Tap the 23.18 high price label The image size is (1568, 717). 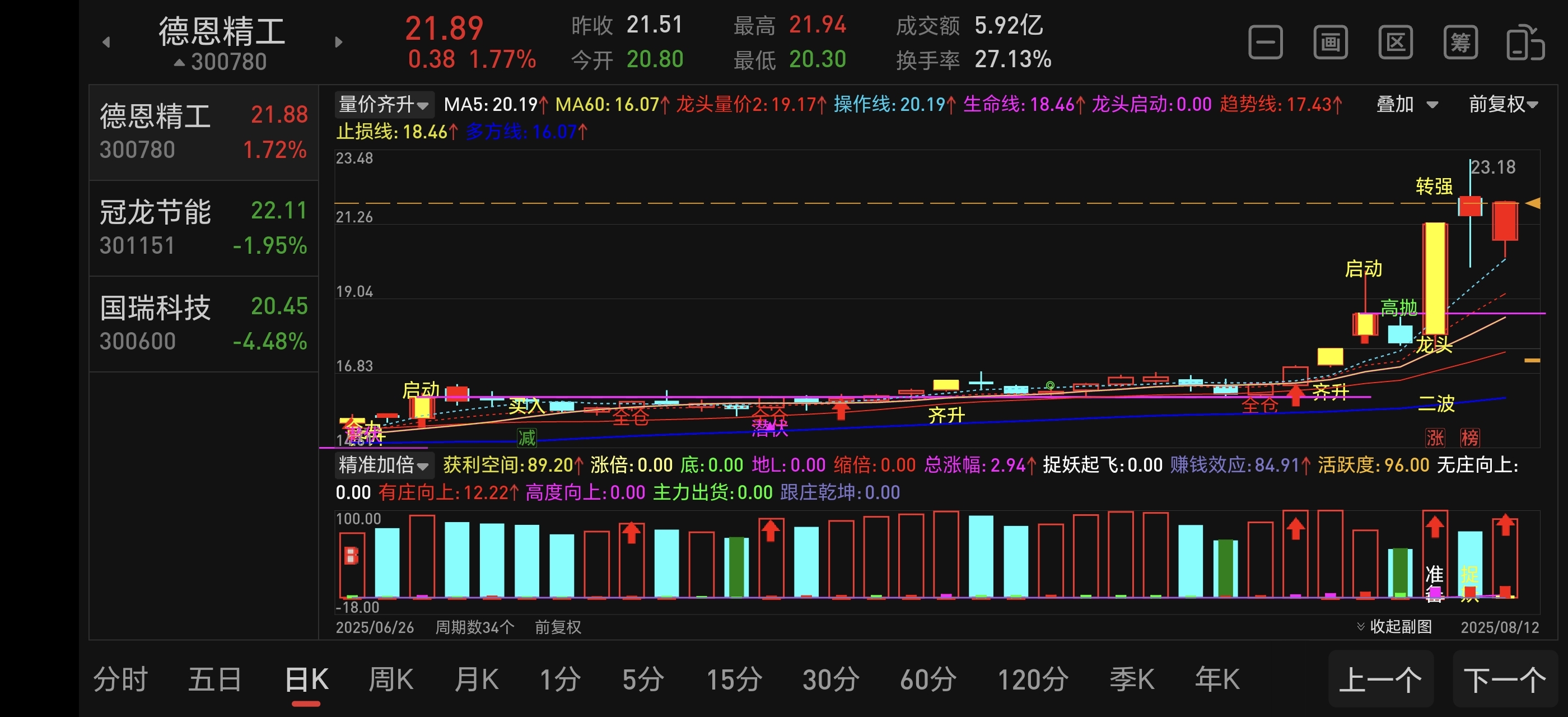pyautogui.click(x=1493, y=167)
